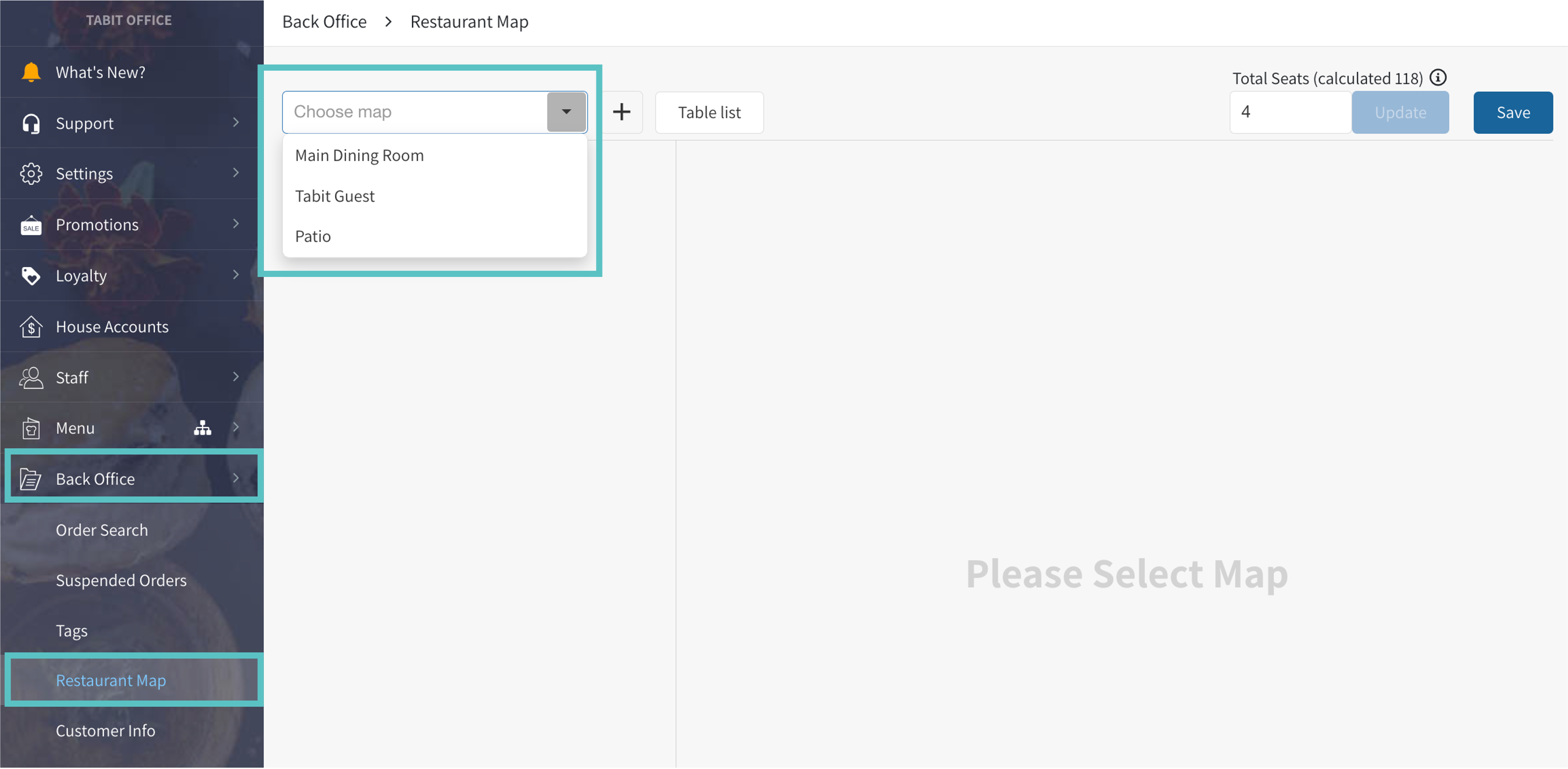Image resolution: width=1568 pixels, height=769 pixels.
Task: Click the Staff people icon
Action: [31, 378]
